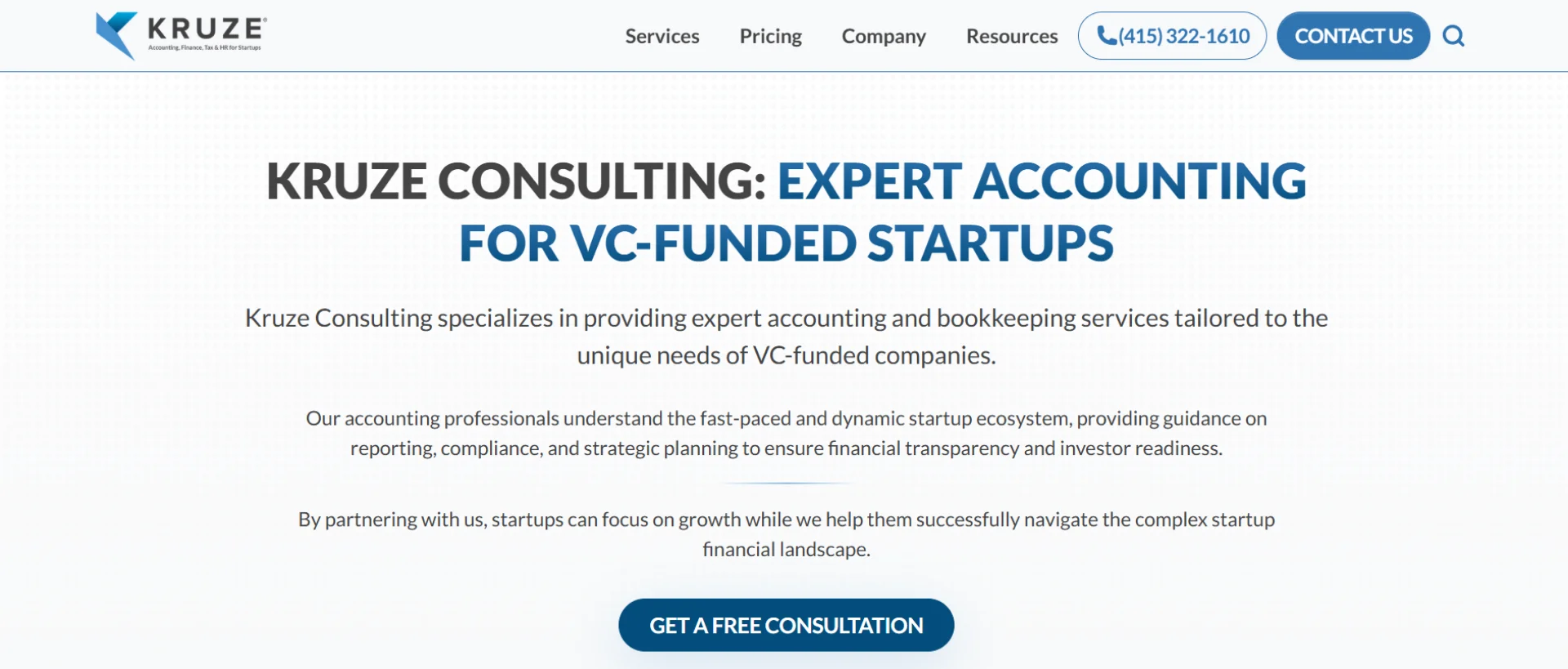The image size is (1568, 669).
Task: Open the Resources dropdown
Action: [x=1011, y=36]
